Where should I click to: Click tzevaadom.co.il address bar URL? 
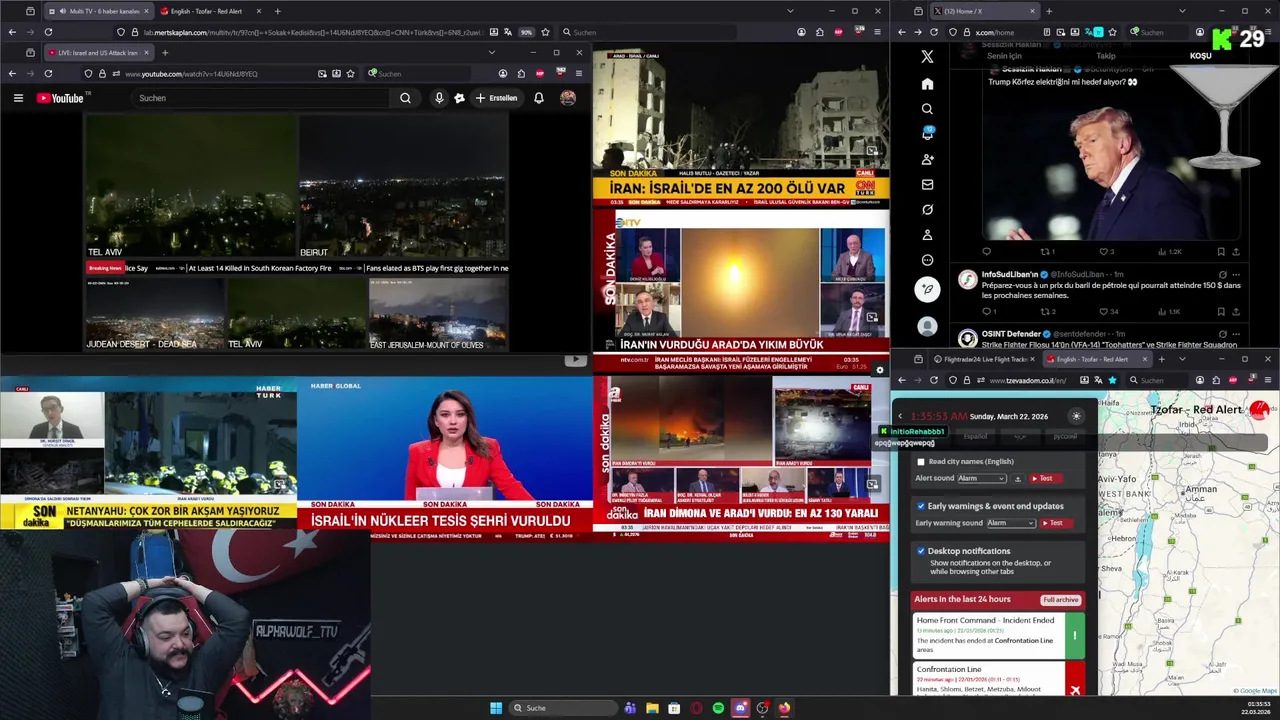point(1026,380)
